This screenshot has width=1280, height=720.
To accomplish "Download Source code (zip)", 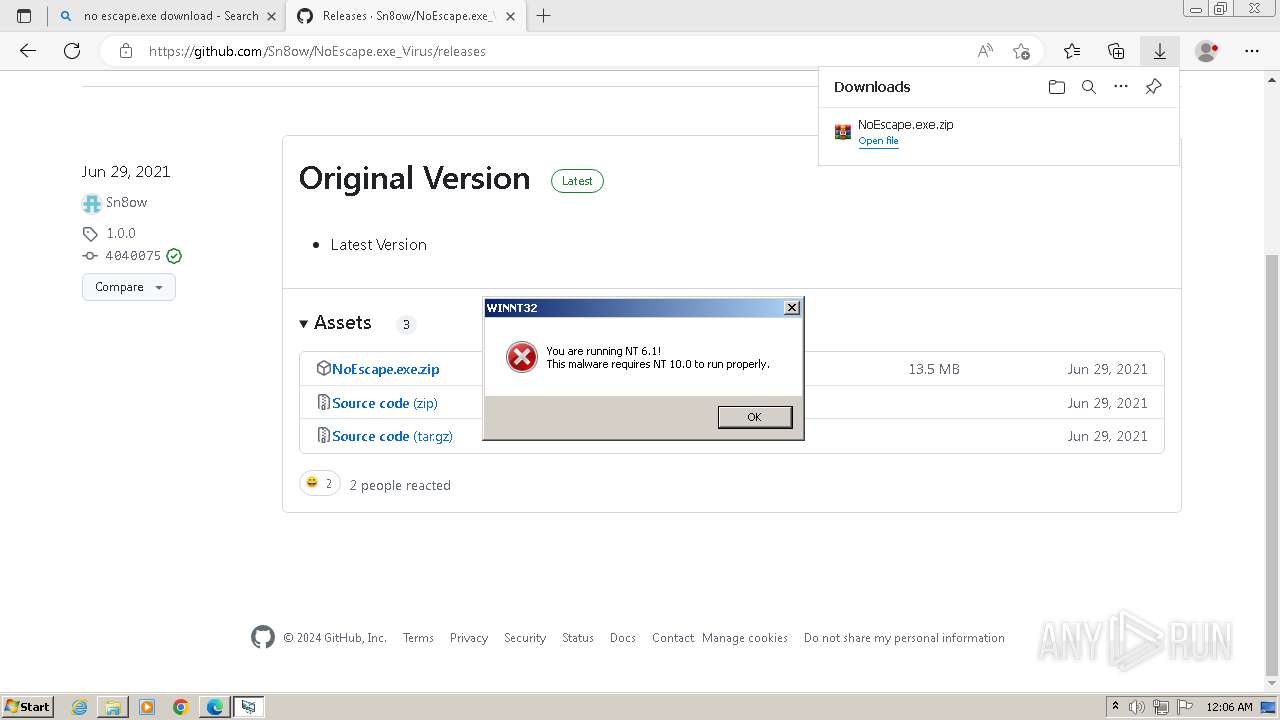I will tap(385, 403).
